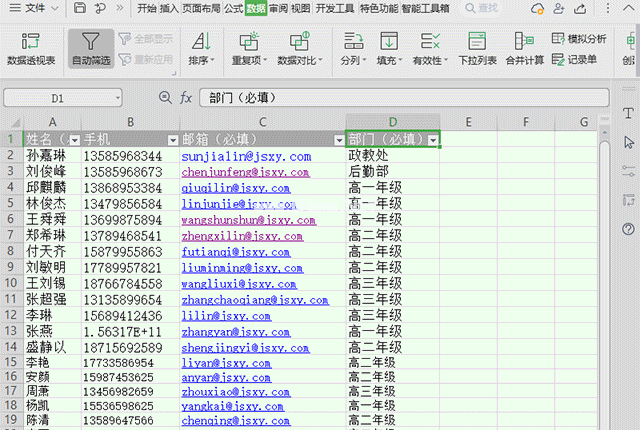Click the zoom magnifier beside formula bar

[x=165, y=98]
